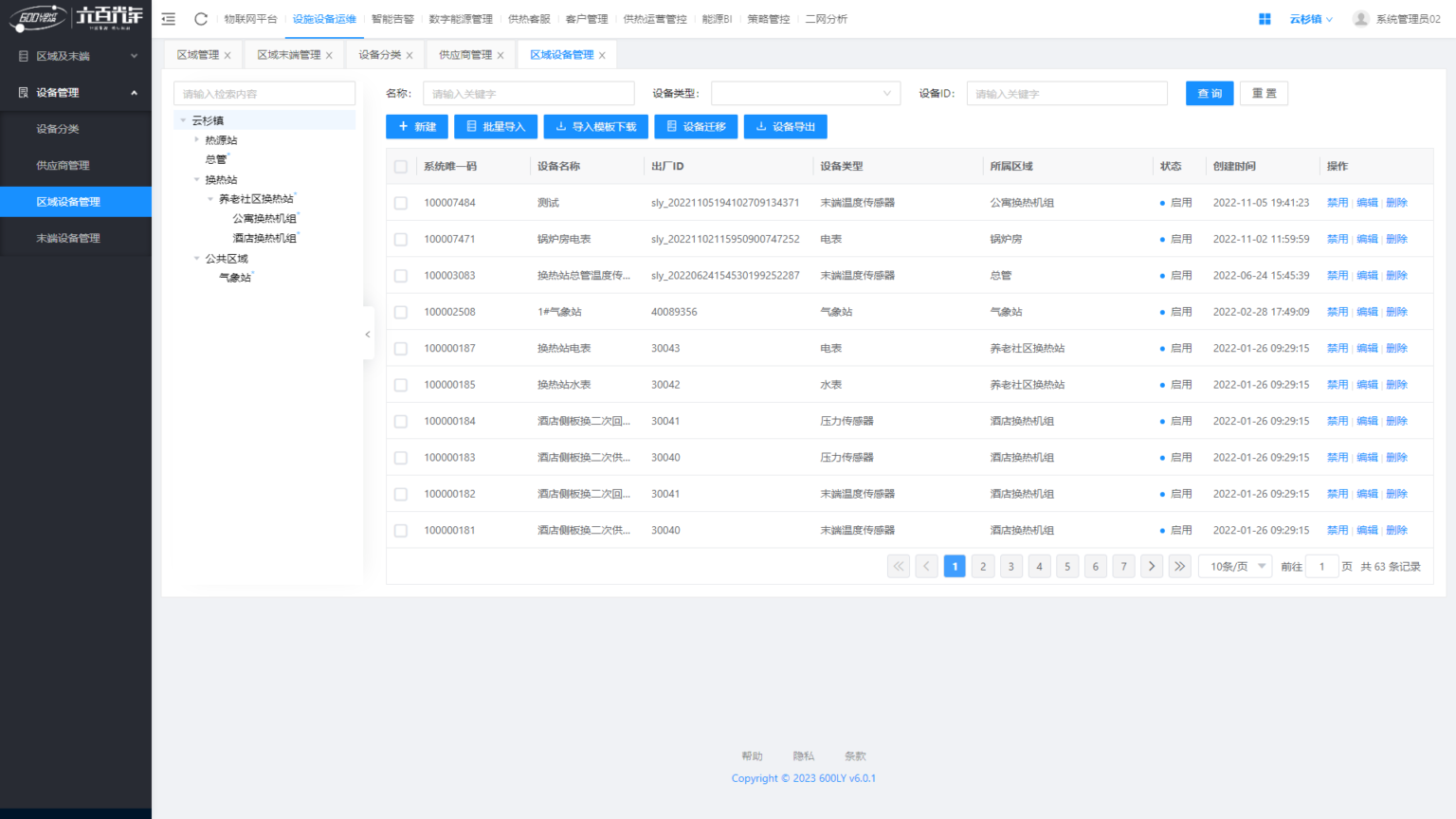Go to next page arrow
The image size is (1456, 819).
pyautogui.click(x=1152, y=567)
